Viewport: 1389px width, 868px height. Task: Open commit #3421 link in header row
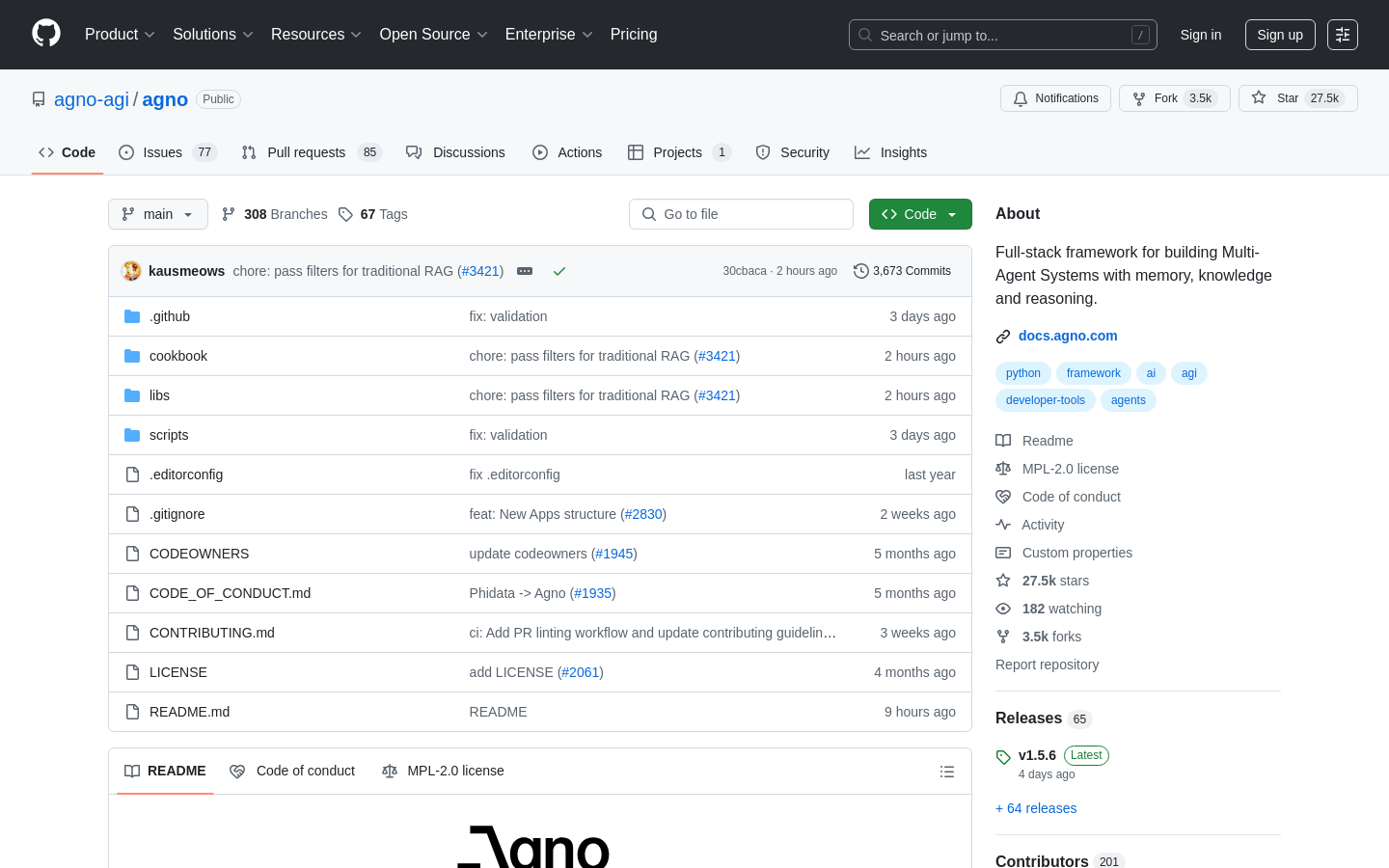480,271
